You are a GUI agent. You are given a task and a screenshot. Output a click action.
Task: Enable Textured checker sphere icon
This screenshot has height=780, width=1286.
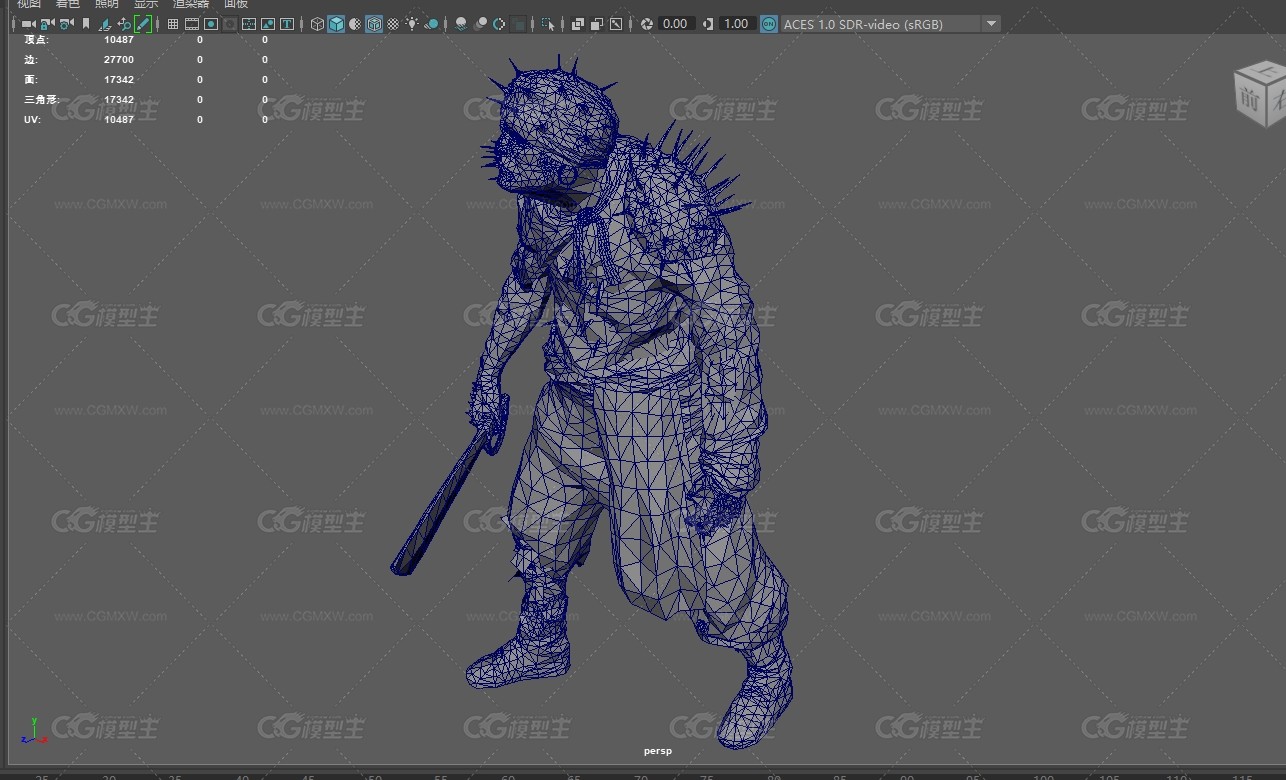pos(394,23)
